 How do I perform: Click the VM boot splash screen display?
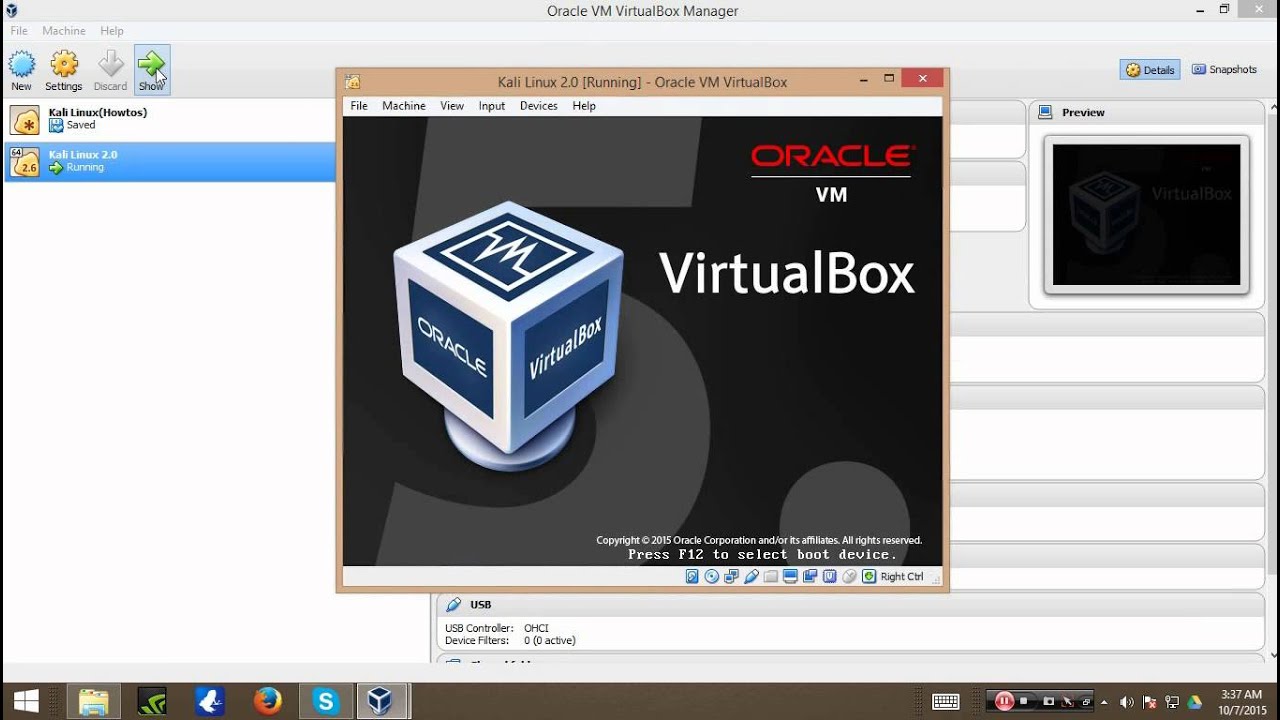[642, 341]
